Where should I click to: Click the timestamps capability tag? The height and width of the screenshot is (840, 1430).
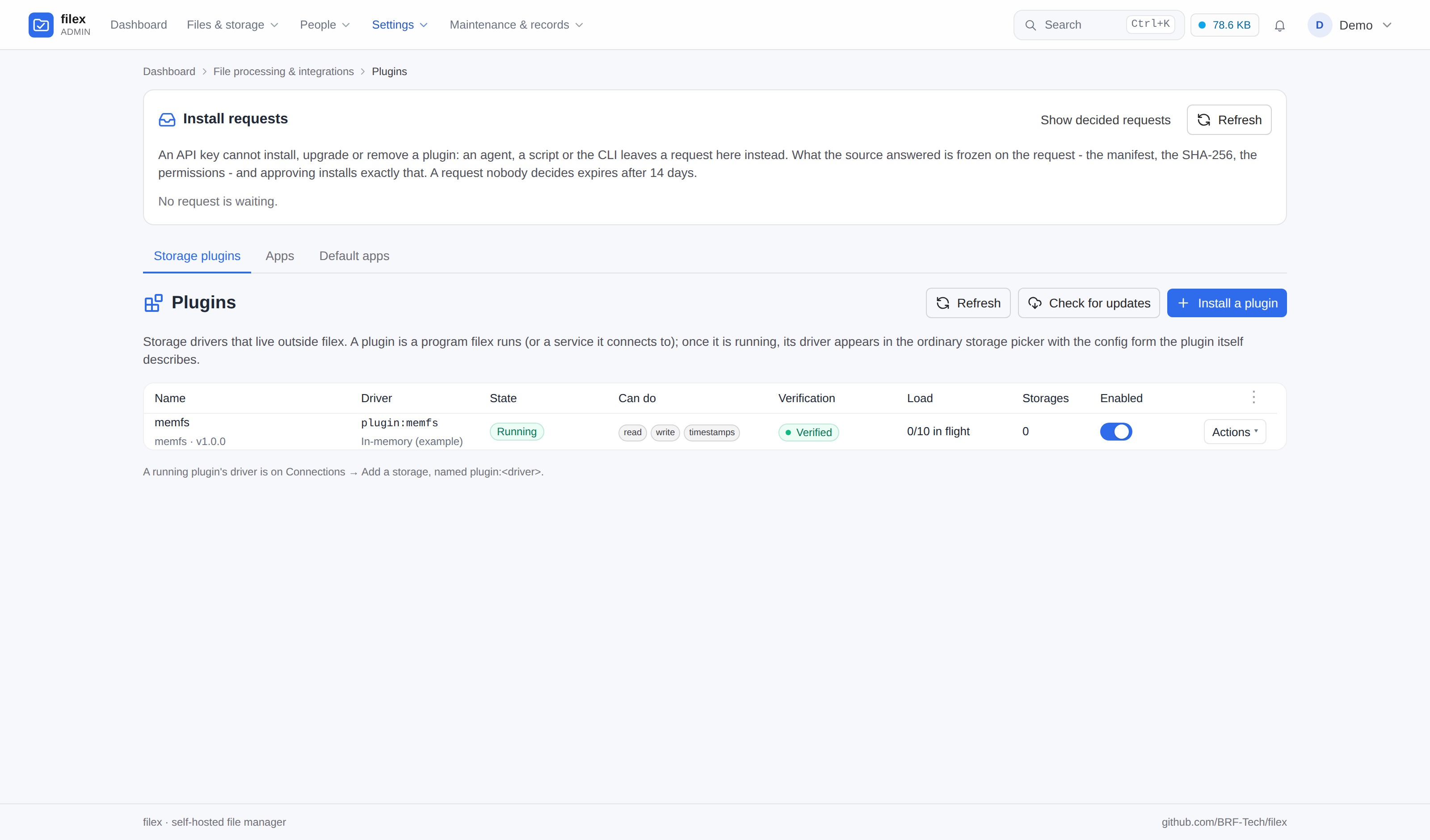click(711, 433)
